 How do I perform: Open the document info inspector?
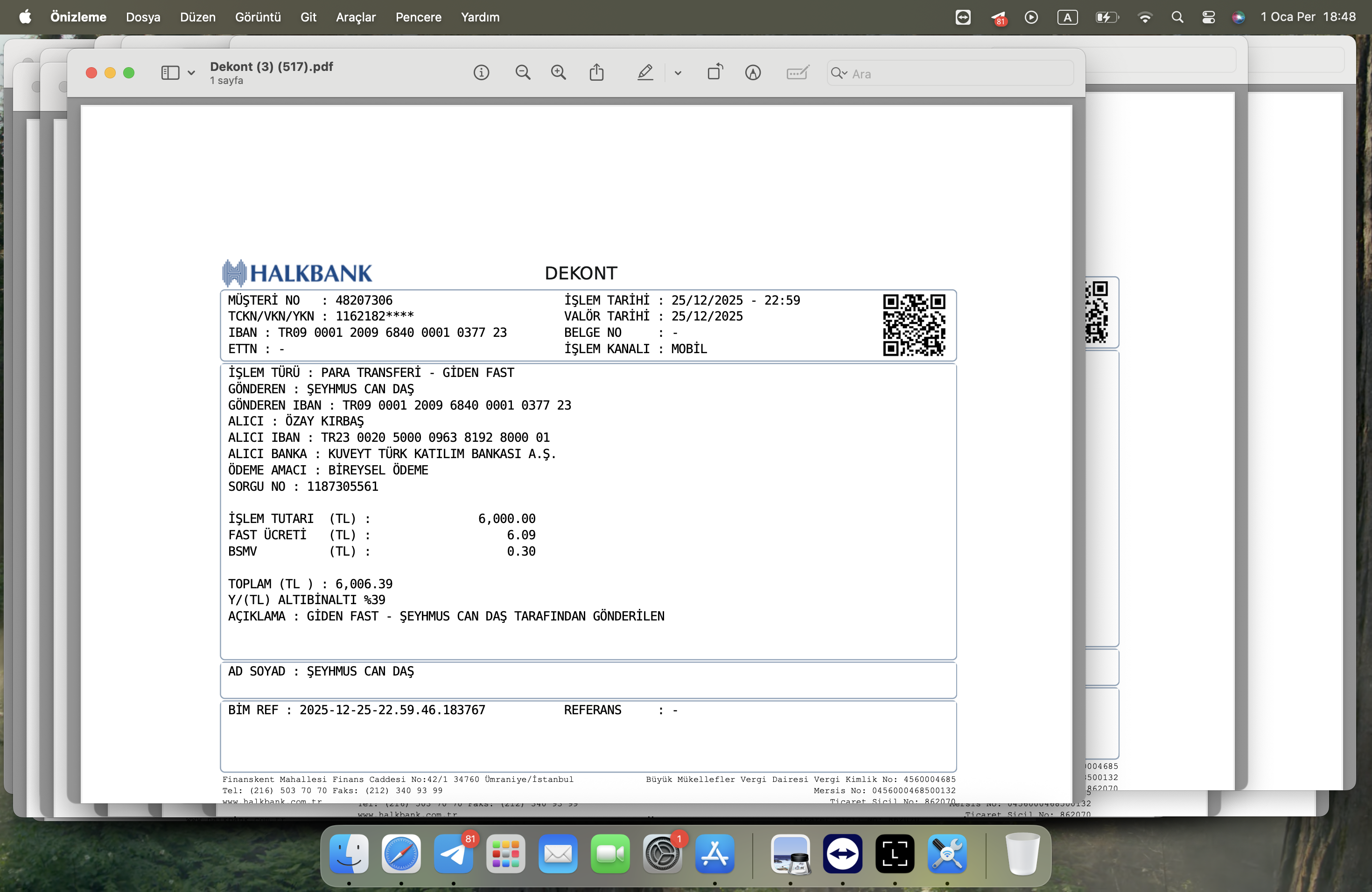(481, 73)
